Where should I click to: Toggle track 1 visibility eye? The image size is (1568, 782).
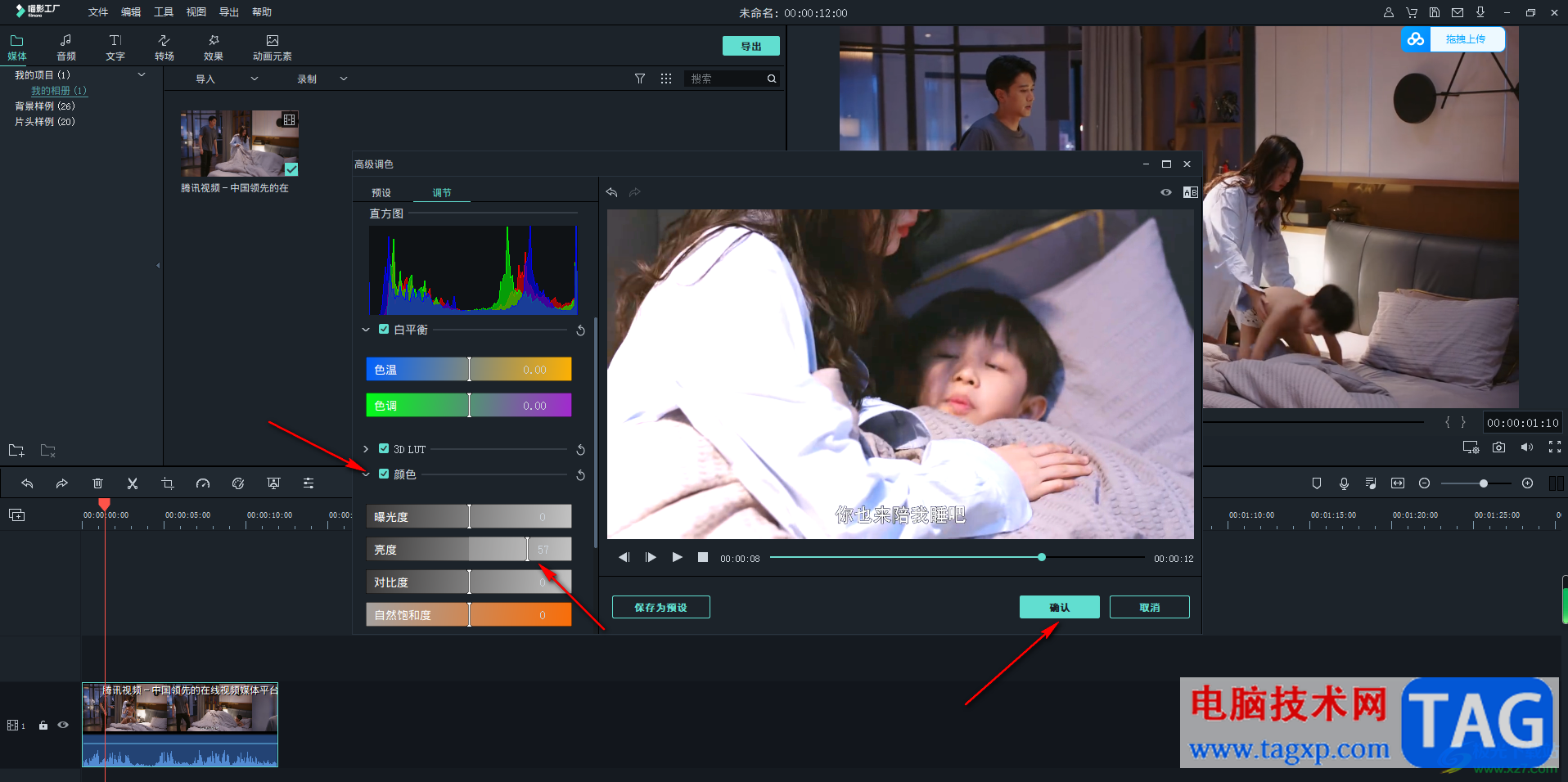(63, 726)
